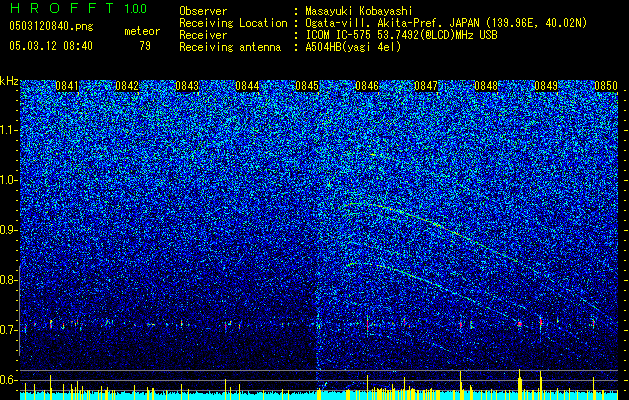Click the 'Receiving antenna' field label

click(230, 47)
